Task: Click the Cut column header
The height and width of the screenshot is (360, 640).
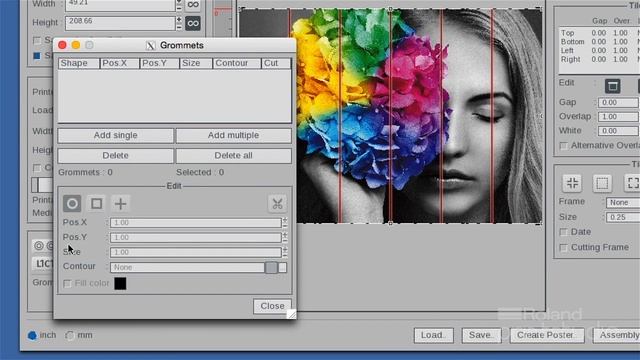Action: 276,63
